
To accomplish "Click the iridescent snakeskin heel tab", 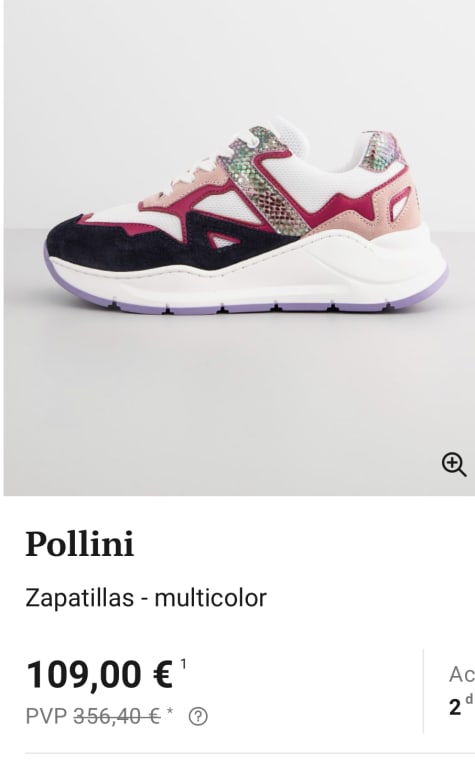I will [381, 150].
